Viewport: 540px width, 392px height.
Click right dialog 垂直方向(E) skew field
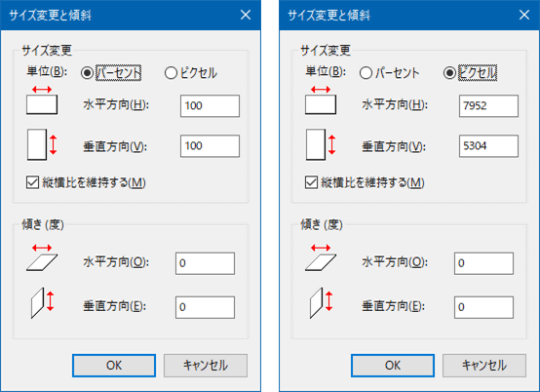pos(484,307)
